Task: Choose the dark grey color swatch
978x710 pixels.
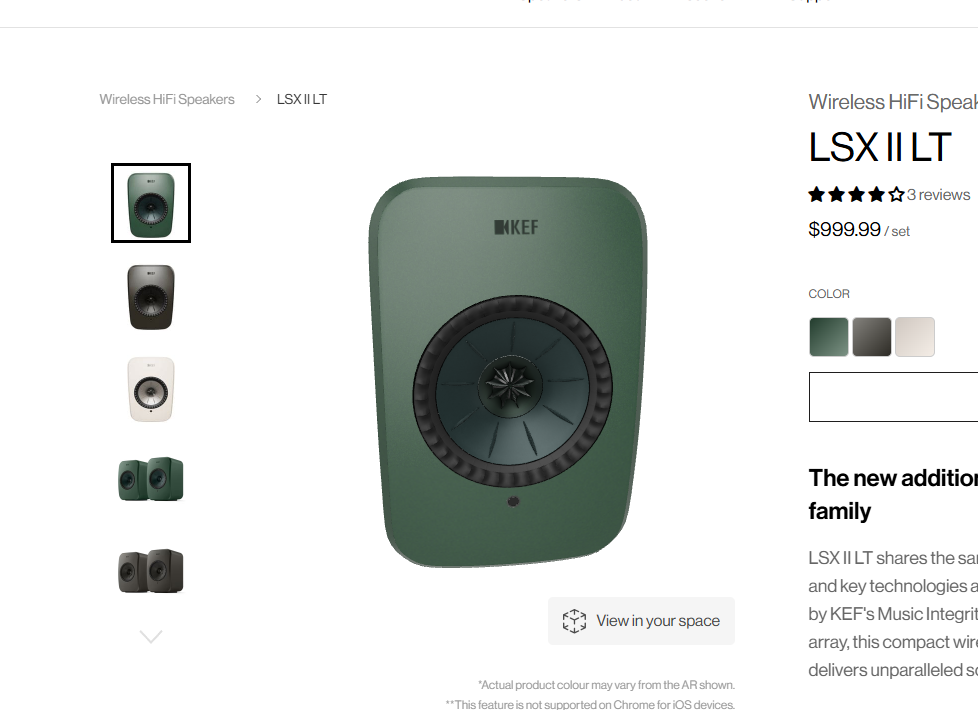Action: [x=872, y=337]
